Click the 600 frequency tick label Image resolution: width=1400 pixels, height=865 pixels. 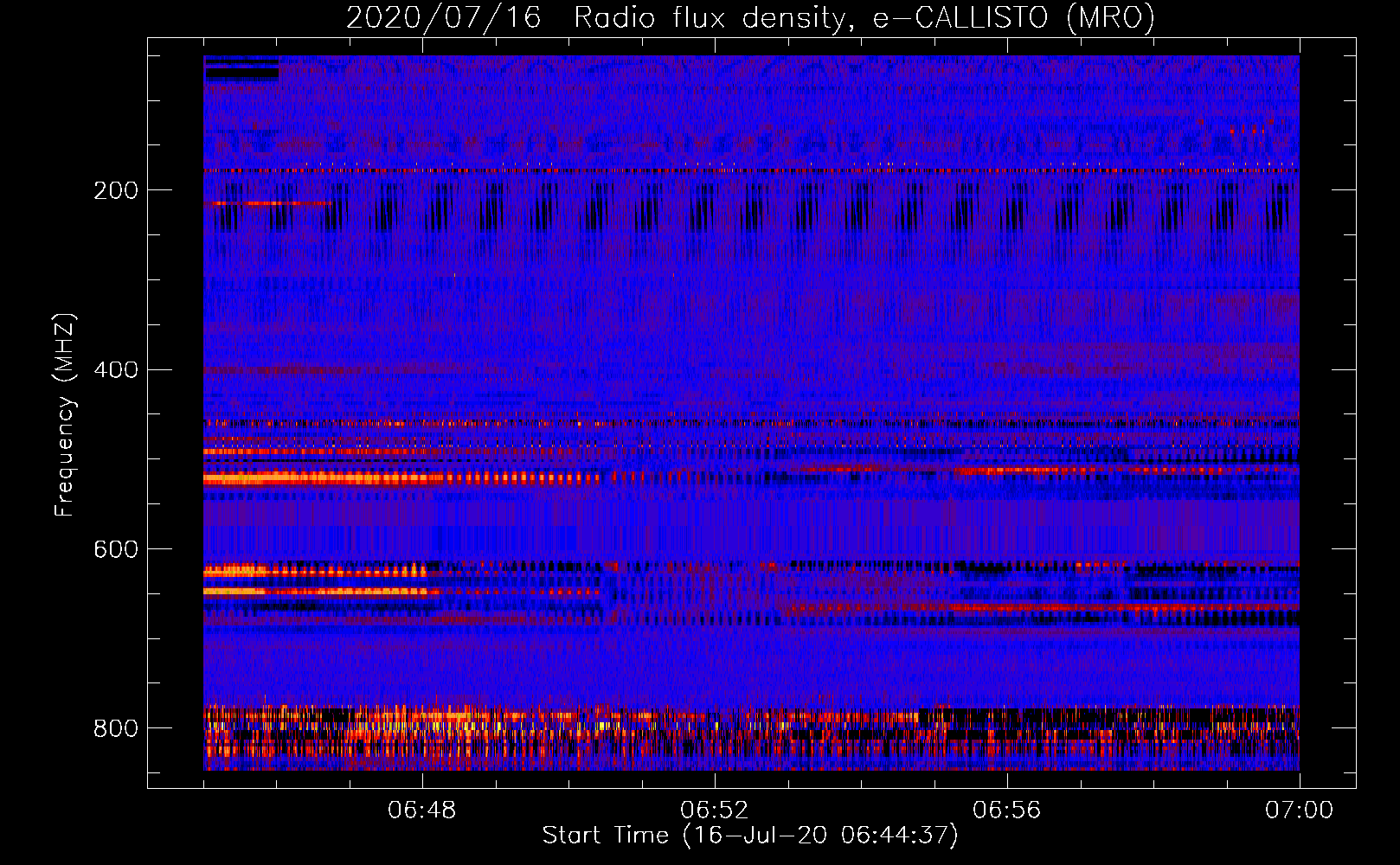point(116,549)
